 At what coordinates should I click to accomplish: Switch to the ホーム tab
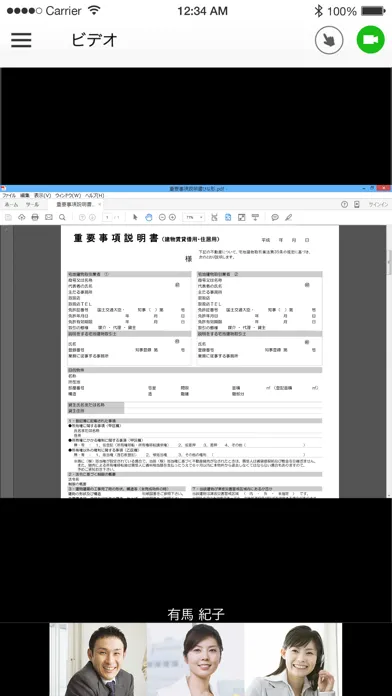click(12, 205)
